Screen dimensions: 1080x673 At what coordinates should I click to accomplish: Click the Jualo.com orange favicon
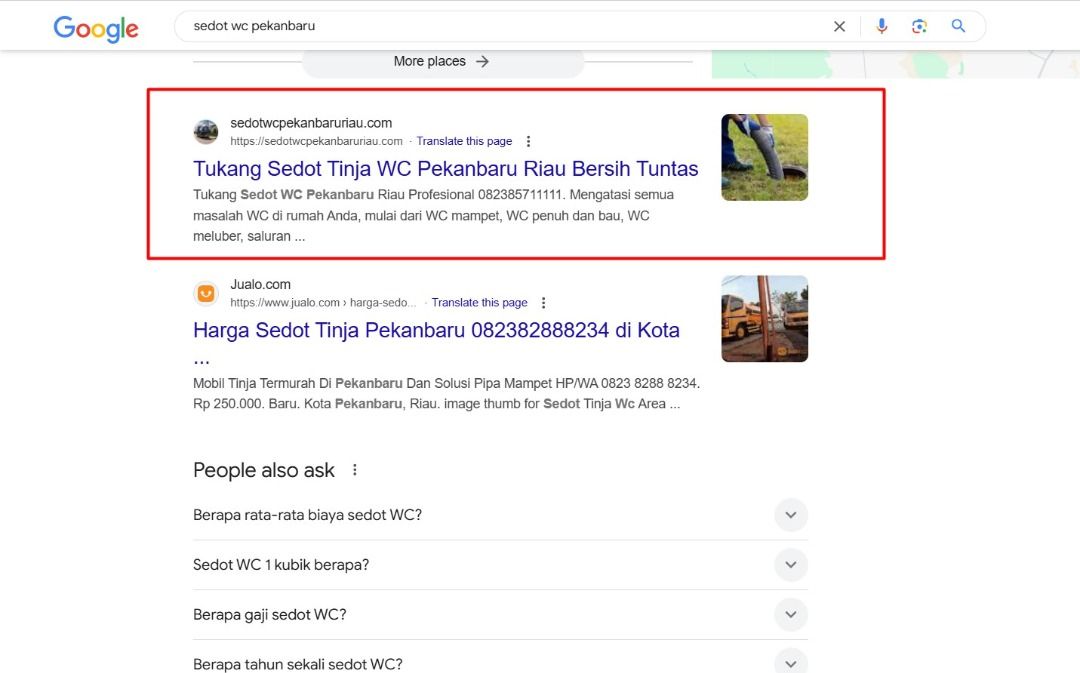coord(206,293)
